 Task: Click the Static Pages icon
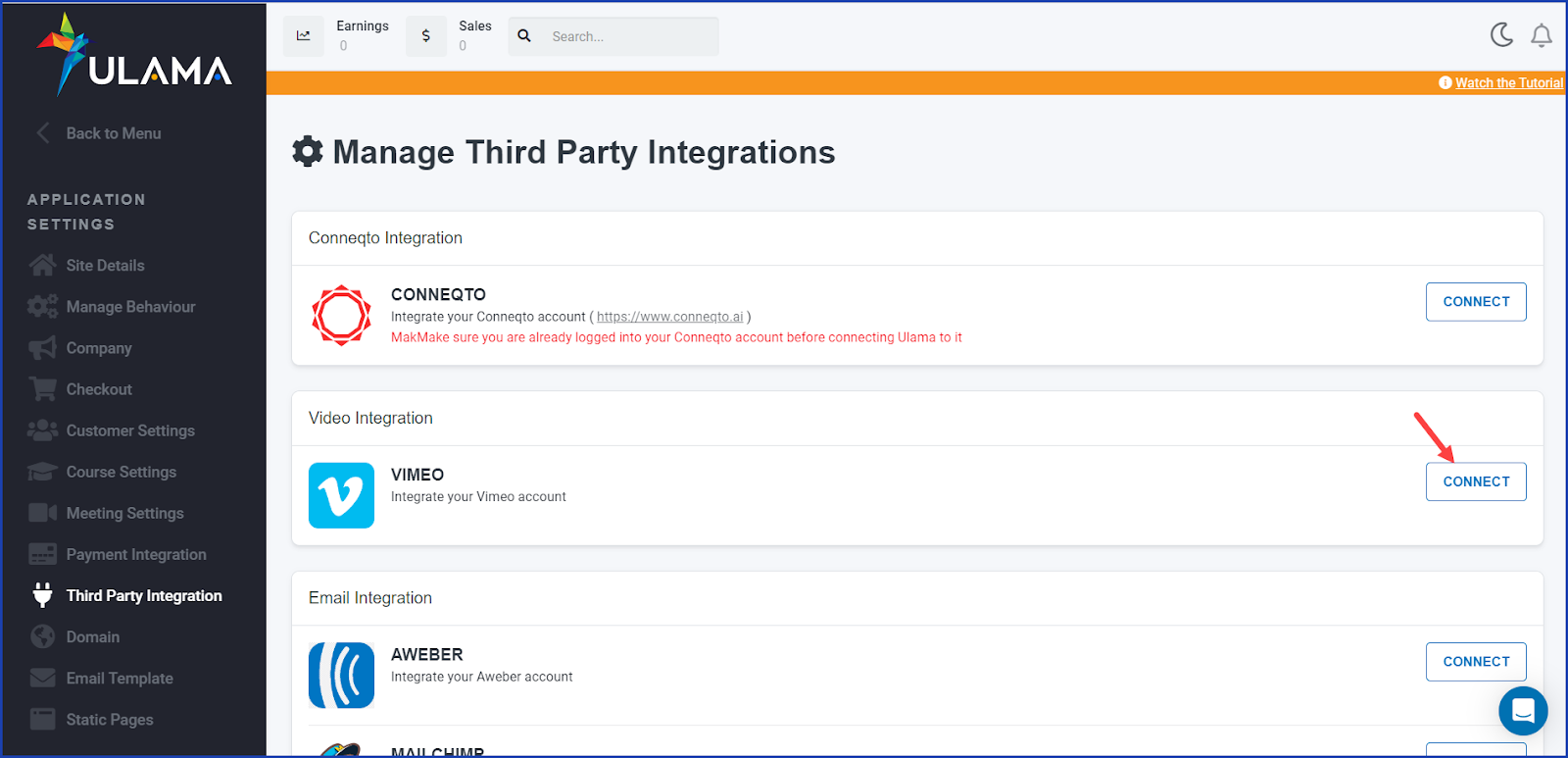[42, 719]
